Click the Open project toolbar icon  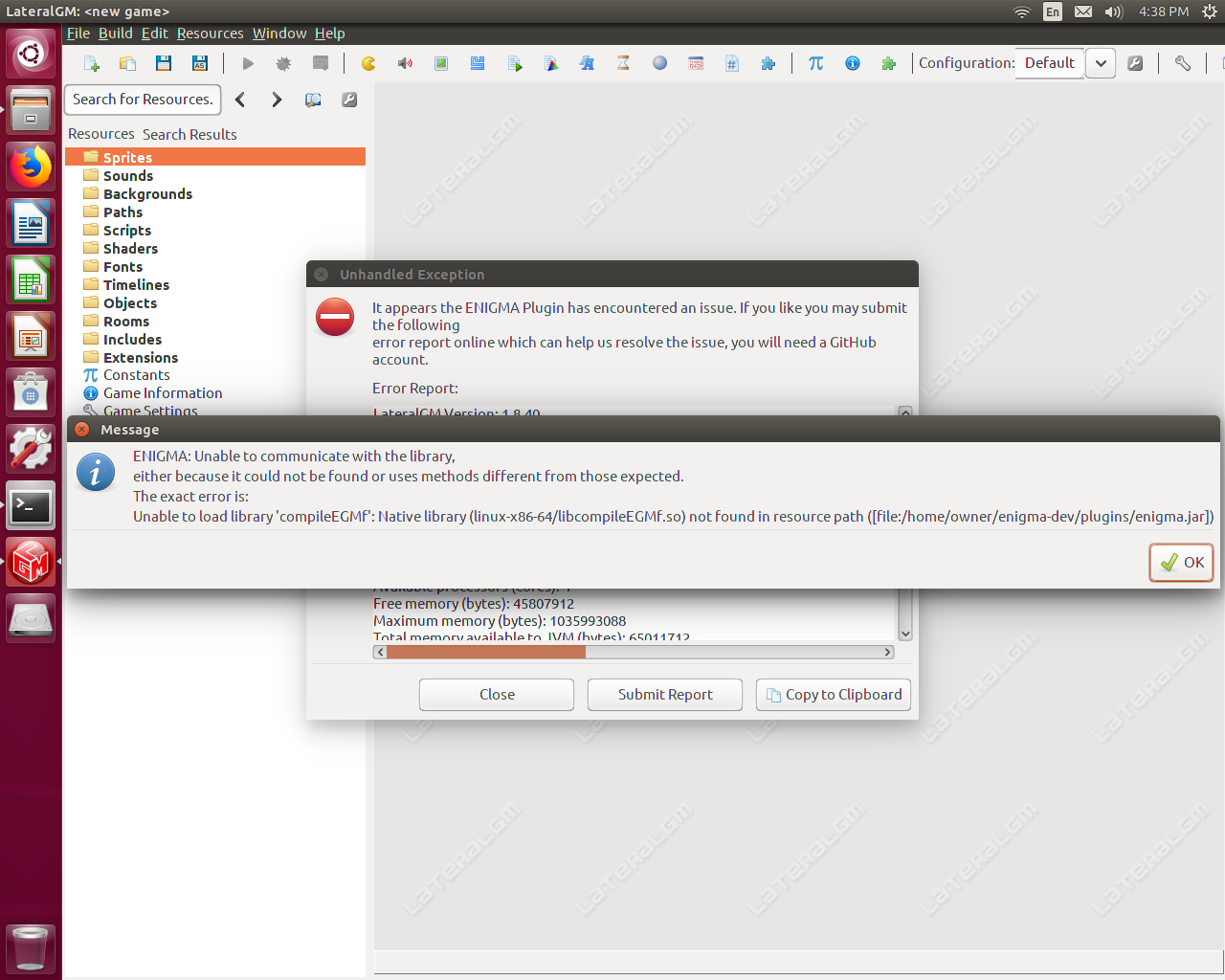tap(127, 63)
